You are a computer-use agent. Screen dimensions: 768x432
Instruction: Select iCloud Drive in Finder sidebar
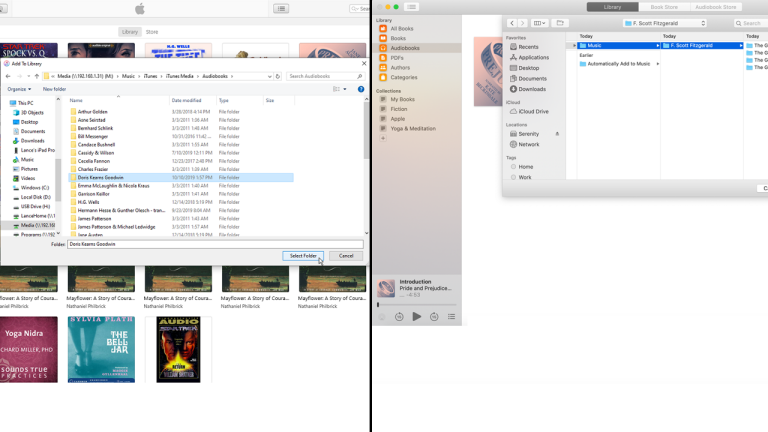[533, 112]
